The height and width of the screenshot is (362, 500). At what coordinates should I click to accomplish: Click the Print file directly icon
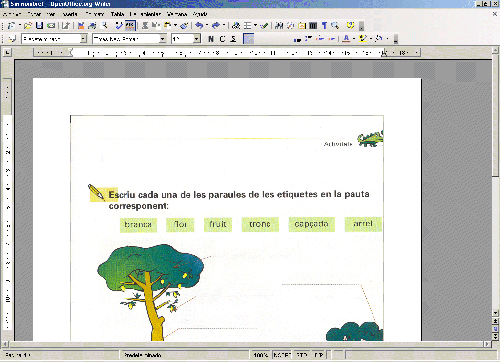(x=92, y=25)
